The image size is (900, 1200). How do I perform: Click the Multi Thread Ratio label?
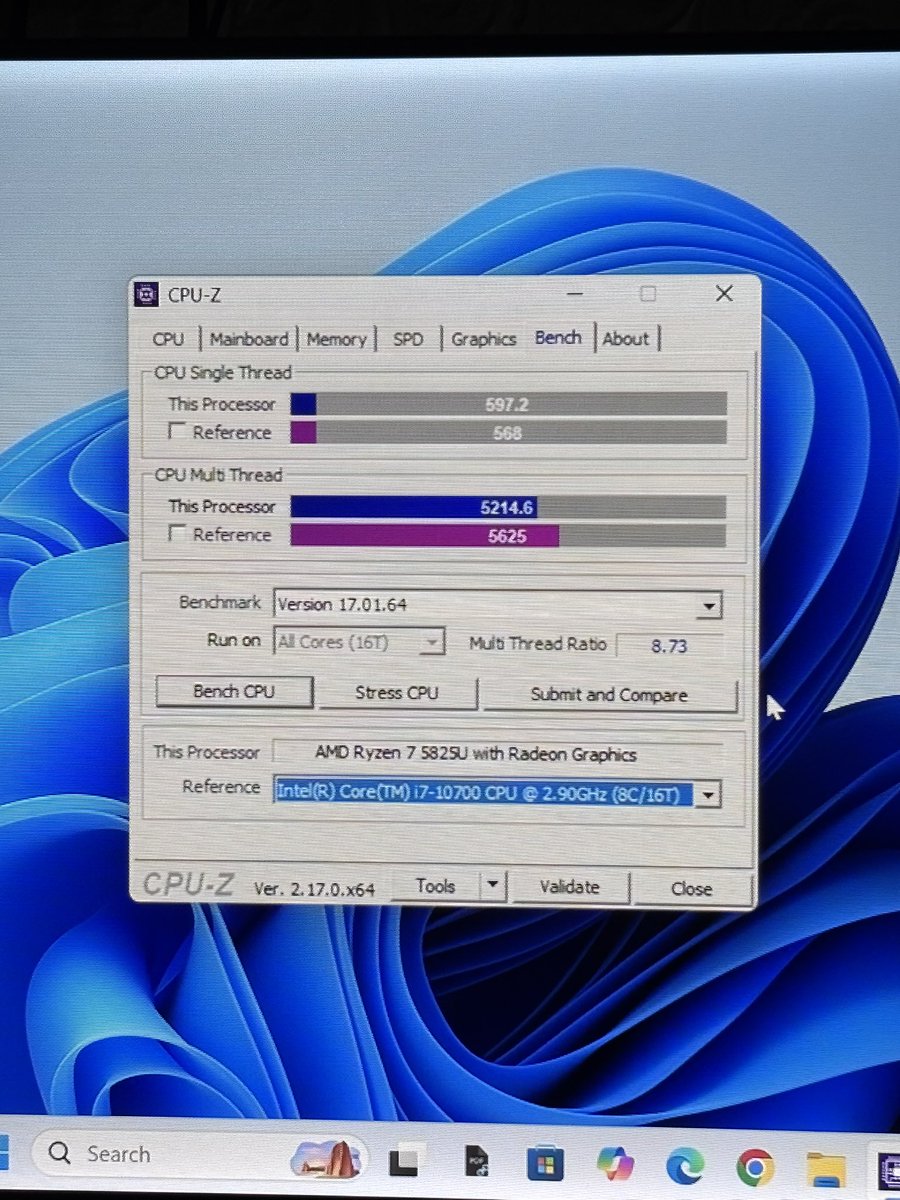[537, 643]
